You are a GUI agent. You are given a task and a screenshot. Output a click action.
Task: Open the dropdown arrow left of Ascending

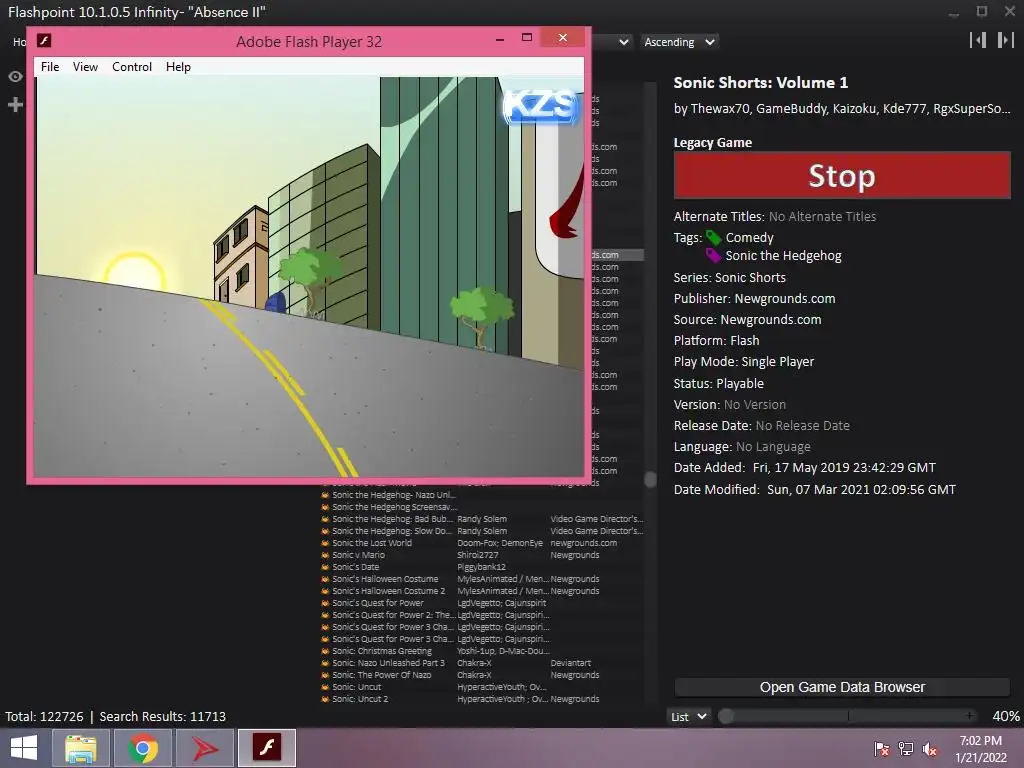[623, 42]
